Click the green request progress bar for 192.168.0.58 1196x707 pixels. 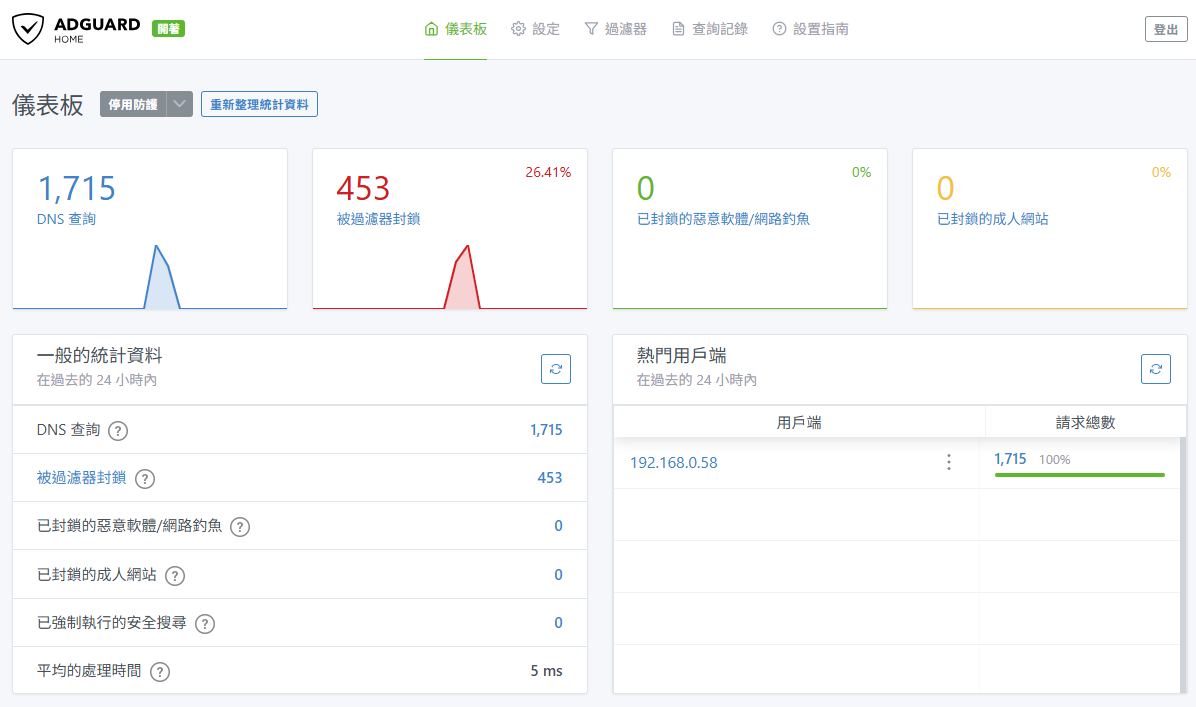click(x=1079, y=475)
